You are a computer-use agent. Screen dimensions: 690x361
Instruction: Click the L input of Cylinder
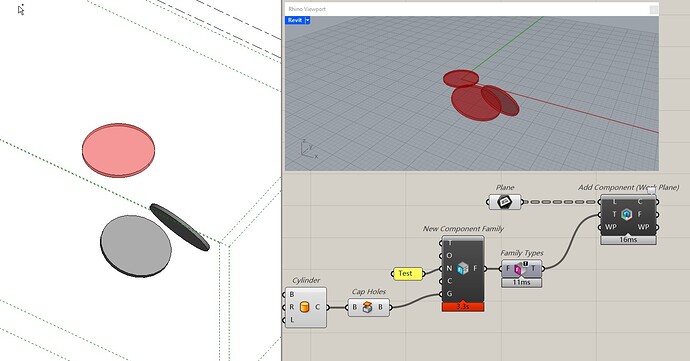point(291,320)
